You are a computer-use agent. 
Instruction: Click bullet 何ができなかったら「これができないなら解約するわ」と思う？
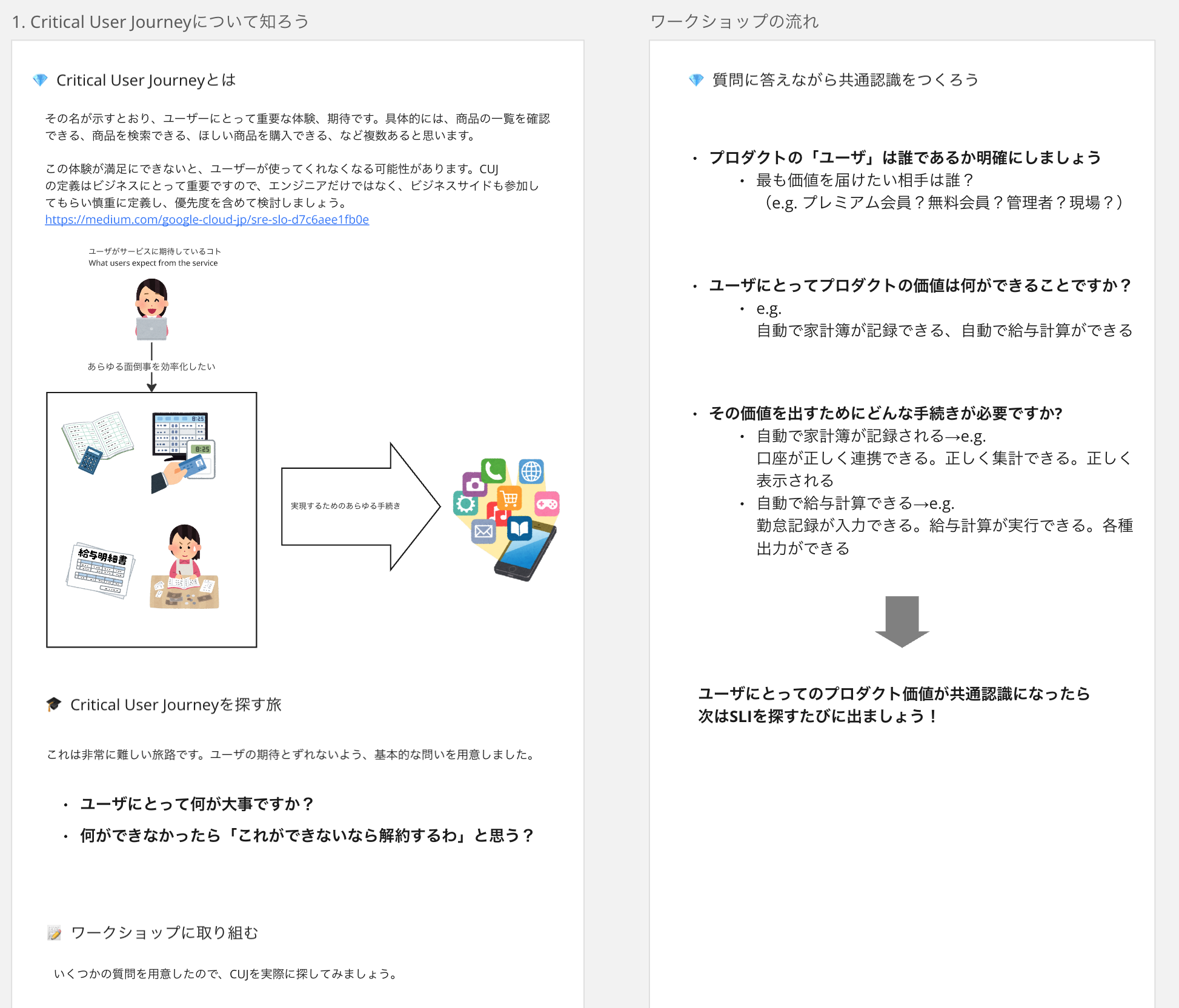(307, 835)
